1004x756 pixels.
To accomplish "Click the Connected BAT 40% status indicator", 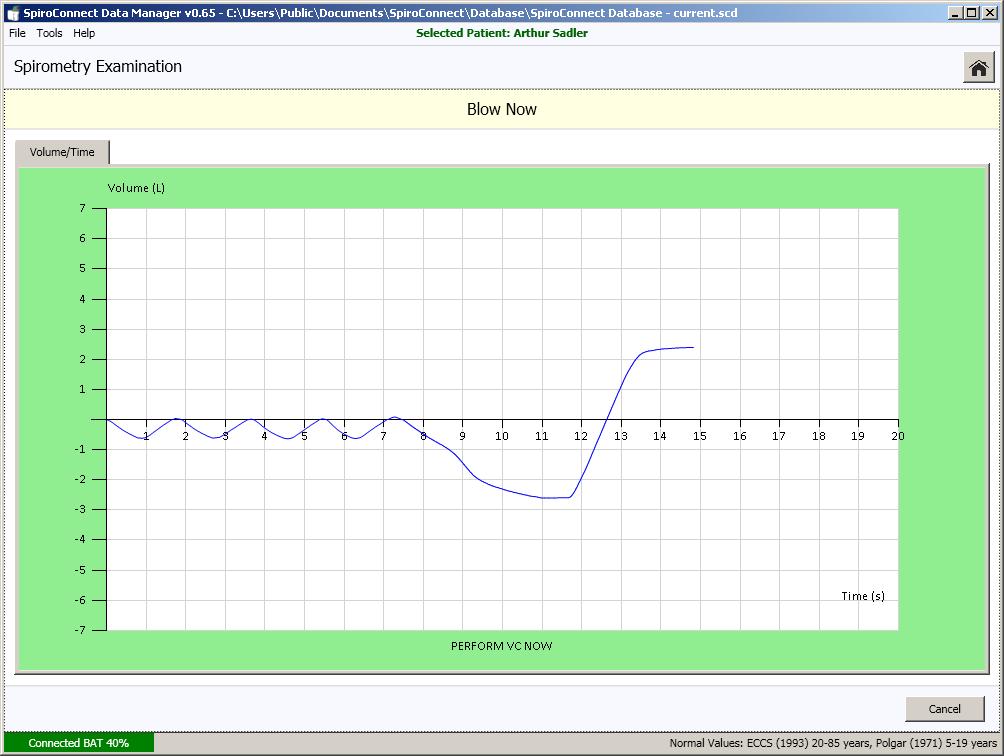I will pyautogui.click(x=79, y=743).
